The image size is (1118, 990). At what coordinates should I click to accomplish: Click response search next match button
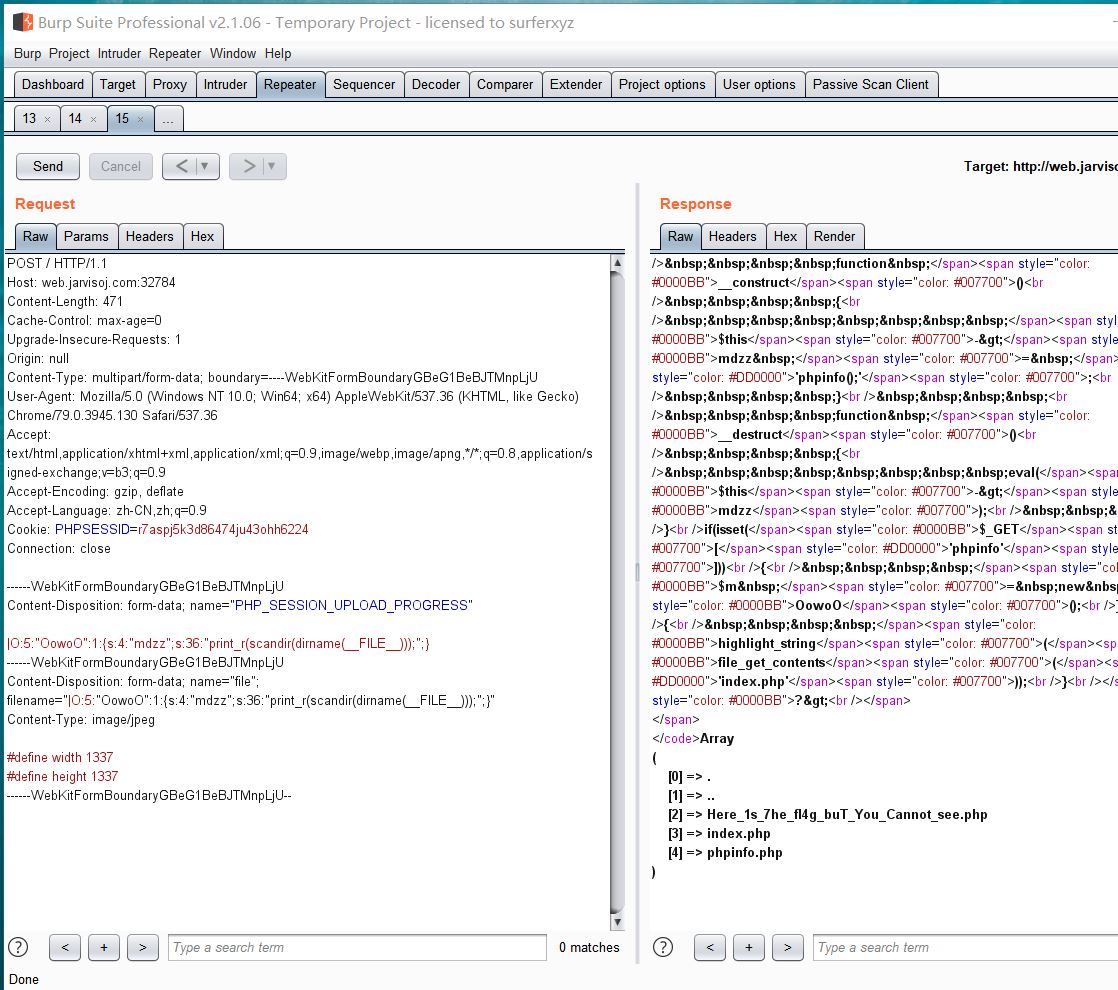[x=788, y=947]
